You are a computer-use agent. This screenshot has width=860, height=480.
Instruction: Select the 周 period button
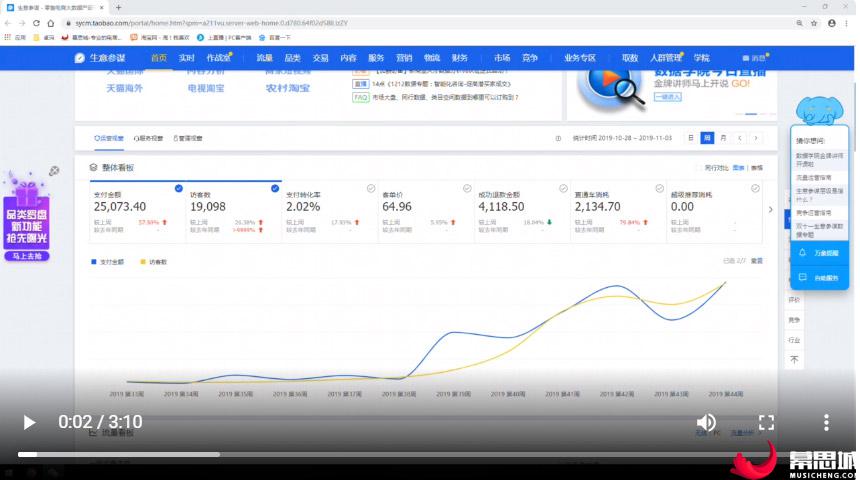click(x=707, y=138)
